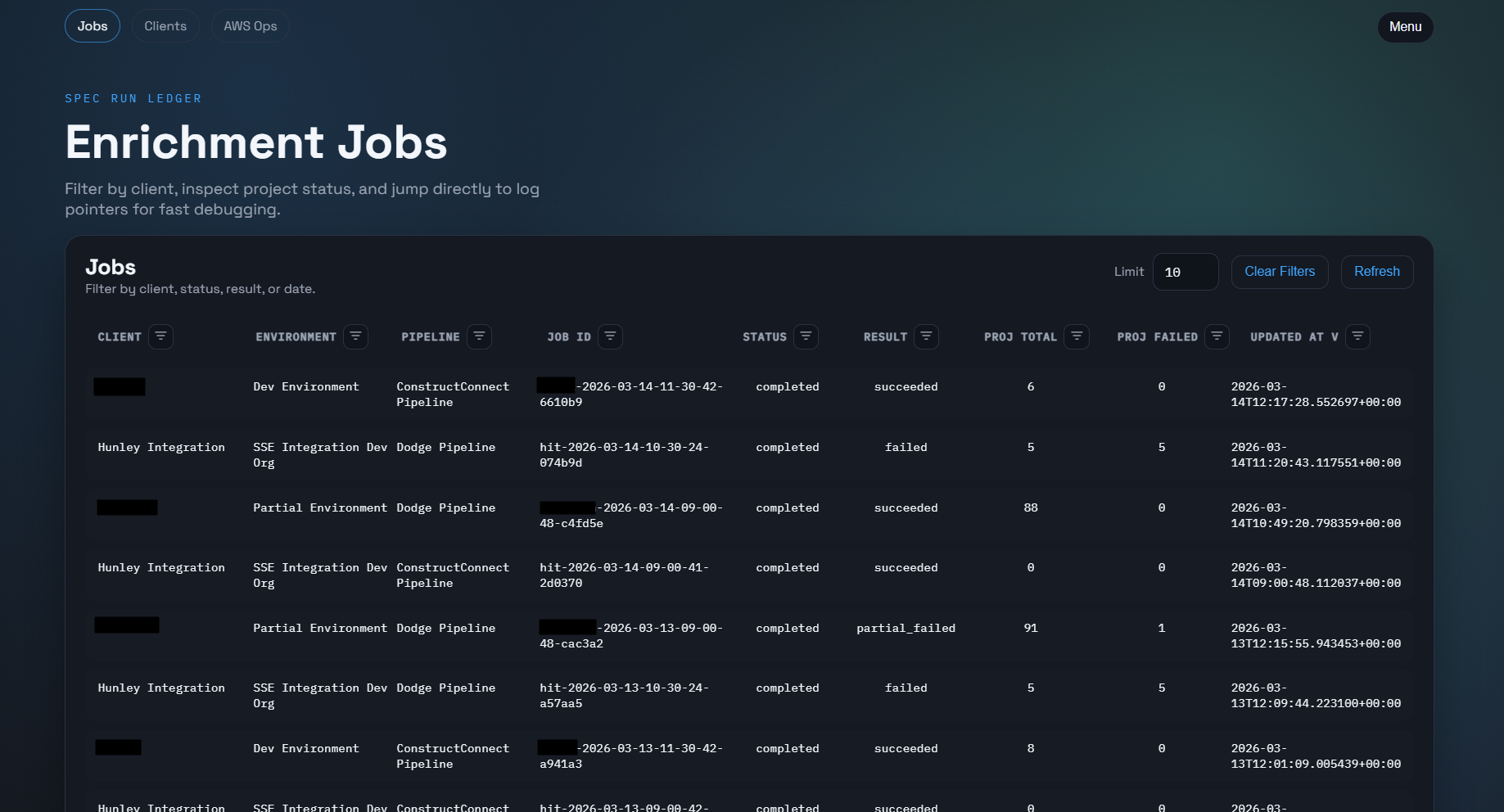
Task: Click the timestamp 2026-03-14T09:00:48.112037+00:00
Action: [1316, 575]
